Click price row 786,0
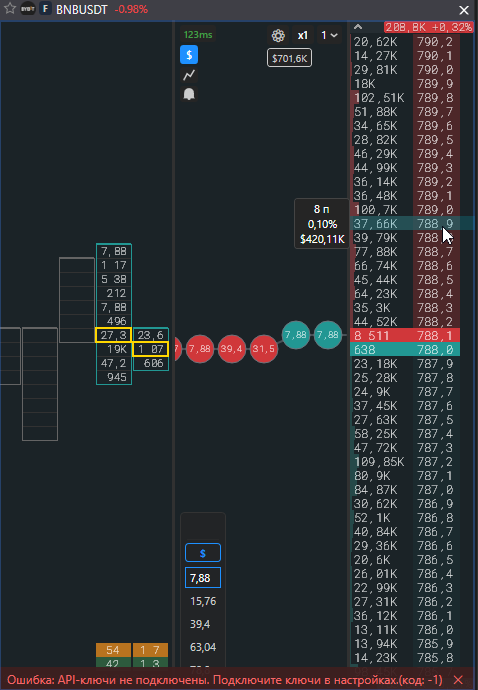 tap(405, 630)
